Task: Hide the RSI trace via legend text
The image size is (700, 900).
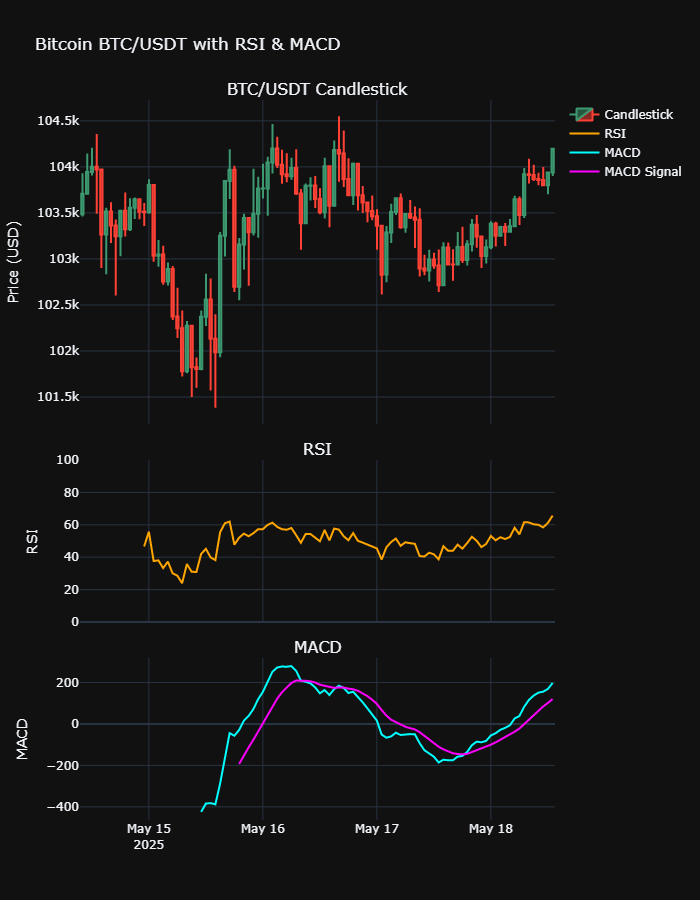Action: click(616, 134)
